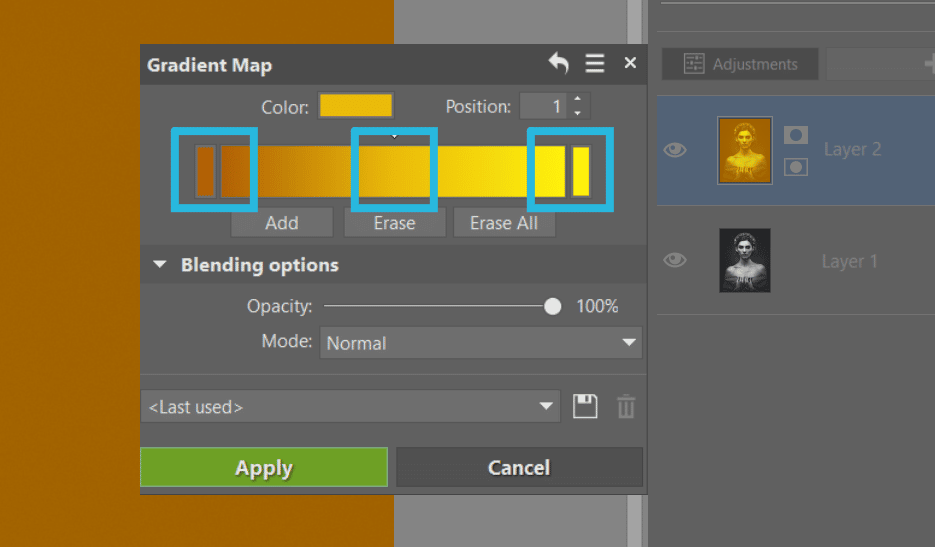The image size is (935, 547).
Task: Close the Gradient Map dialog
Action: (630, 63)
